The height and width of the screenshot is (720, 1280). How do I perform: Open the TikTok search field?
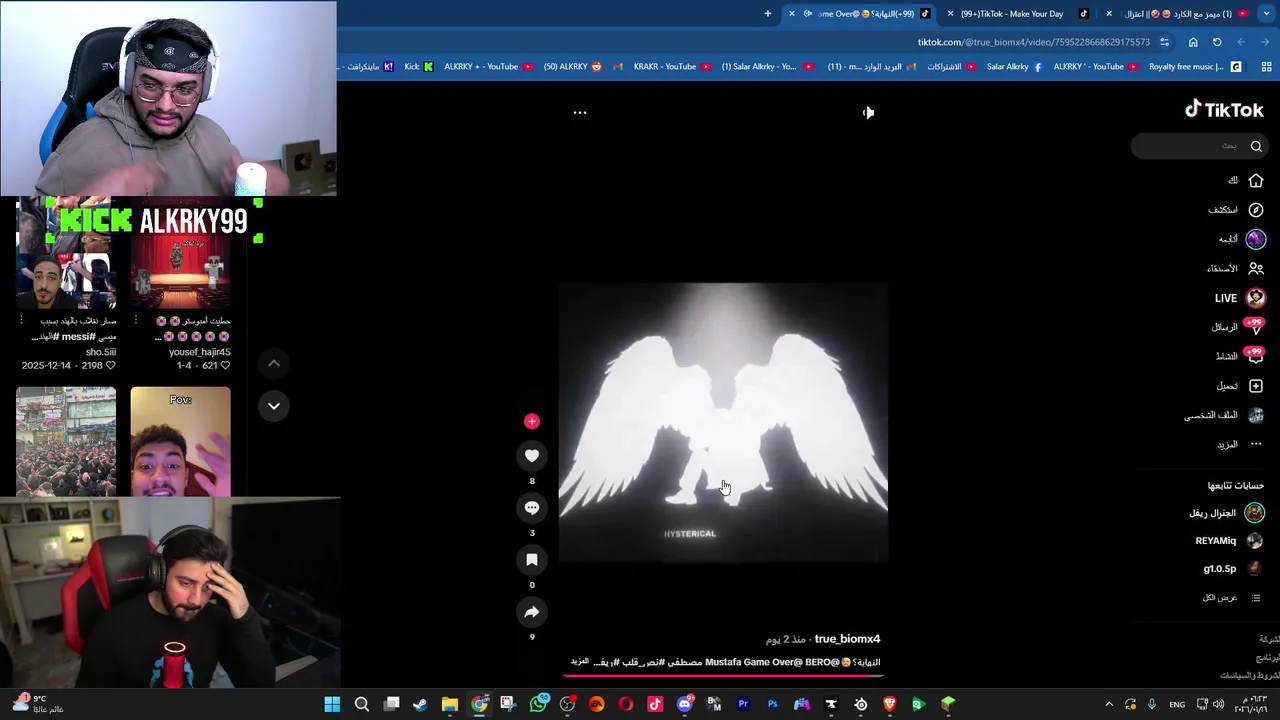pos(1200,146)
